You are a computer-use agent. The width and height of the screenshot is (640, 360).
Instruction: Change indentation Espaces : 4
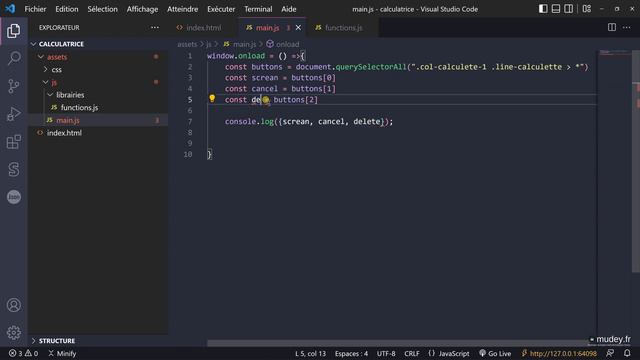[351, 353]
